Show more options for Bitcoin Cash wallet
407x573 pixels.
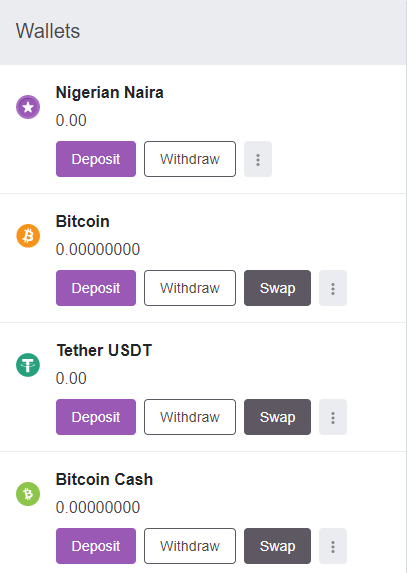[333, 546]
